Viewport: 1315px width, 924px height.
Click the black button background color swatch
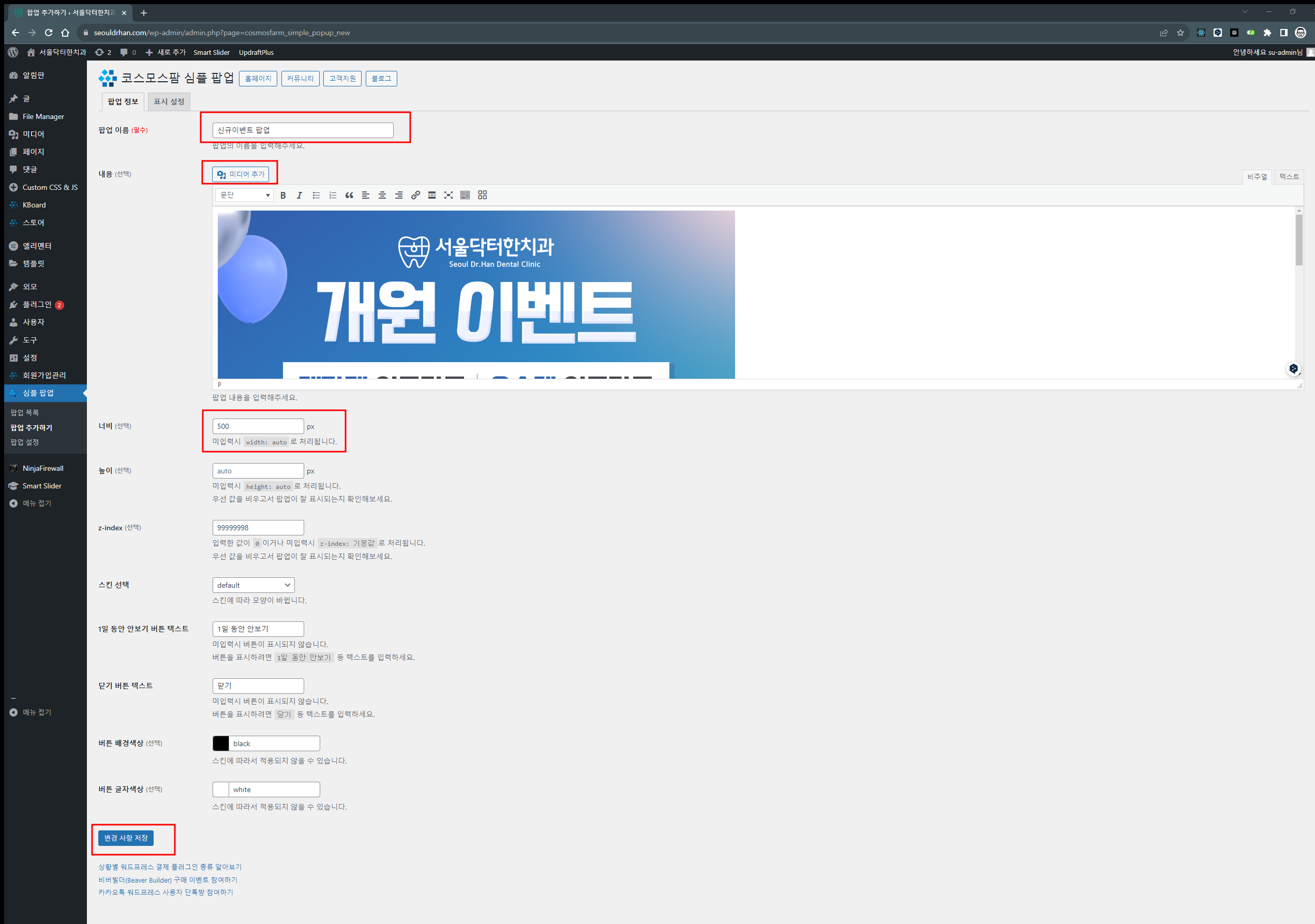pos(220,743)
